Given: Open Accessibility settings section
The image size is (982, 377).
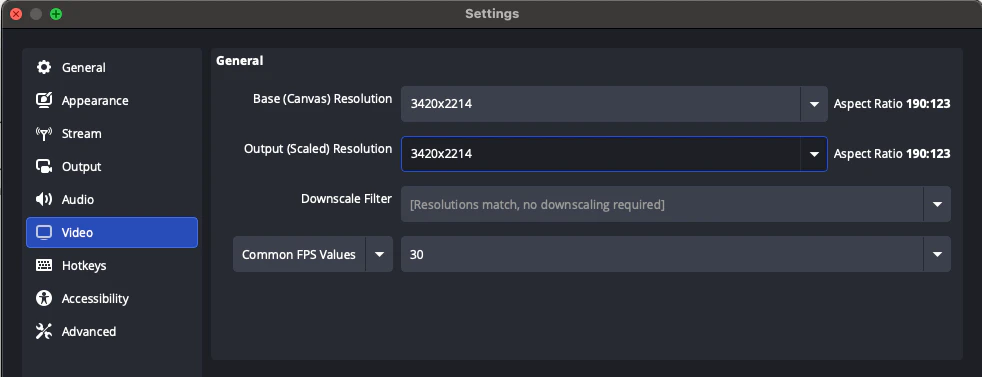Looking at the screenshot, I should [x=111, y=298].
